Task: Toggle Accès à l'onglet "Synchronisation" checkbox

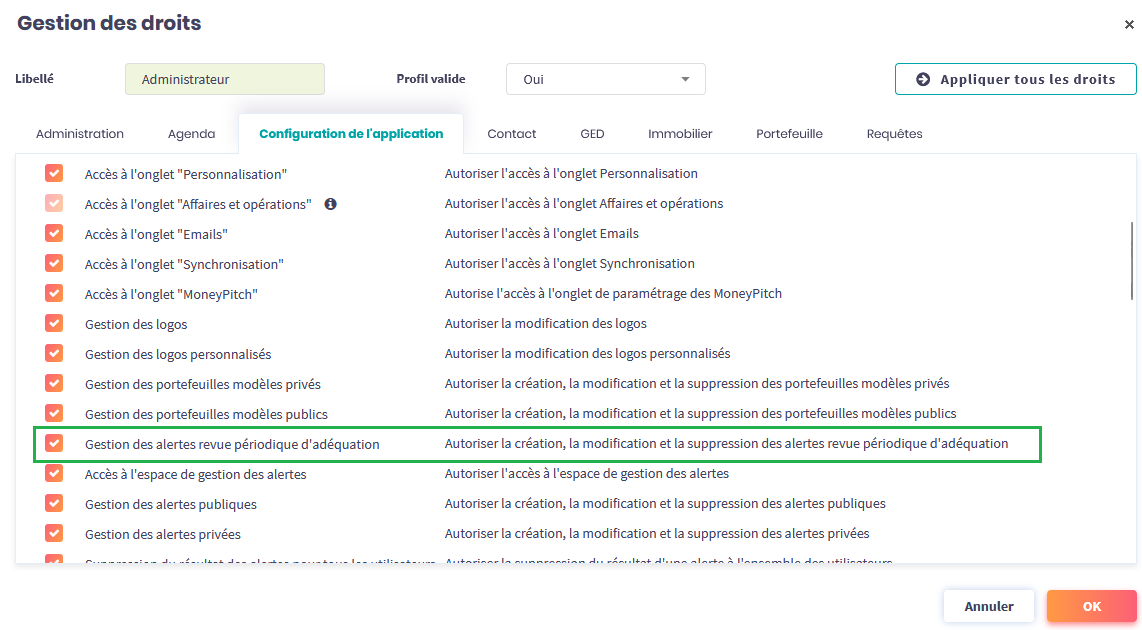Action: (54, 263)
